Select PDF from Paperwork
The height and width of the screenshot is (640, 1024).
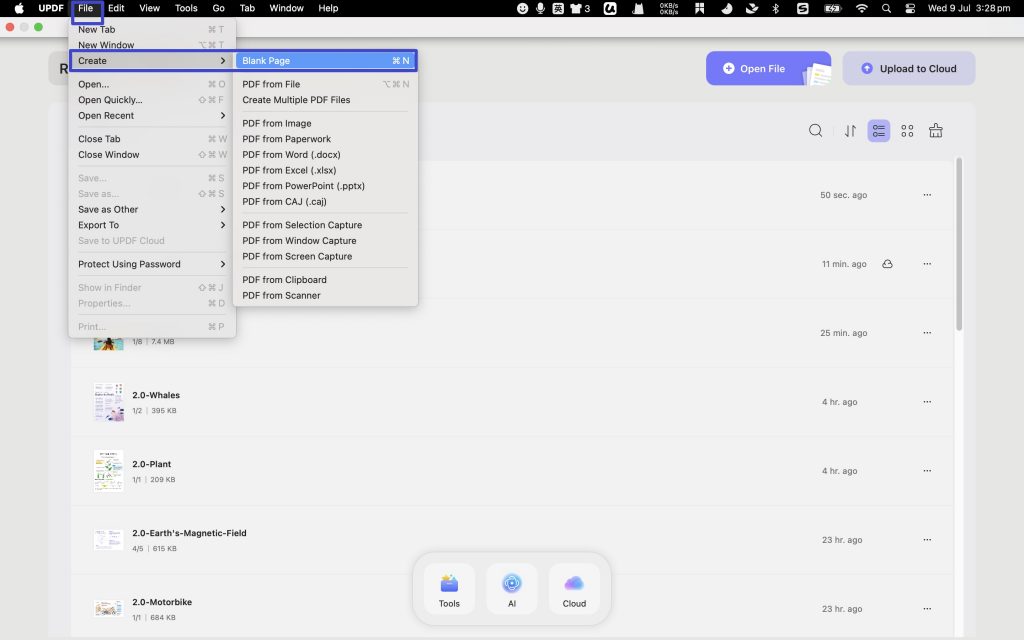[x=325, y=139]
